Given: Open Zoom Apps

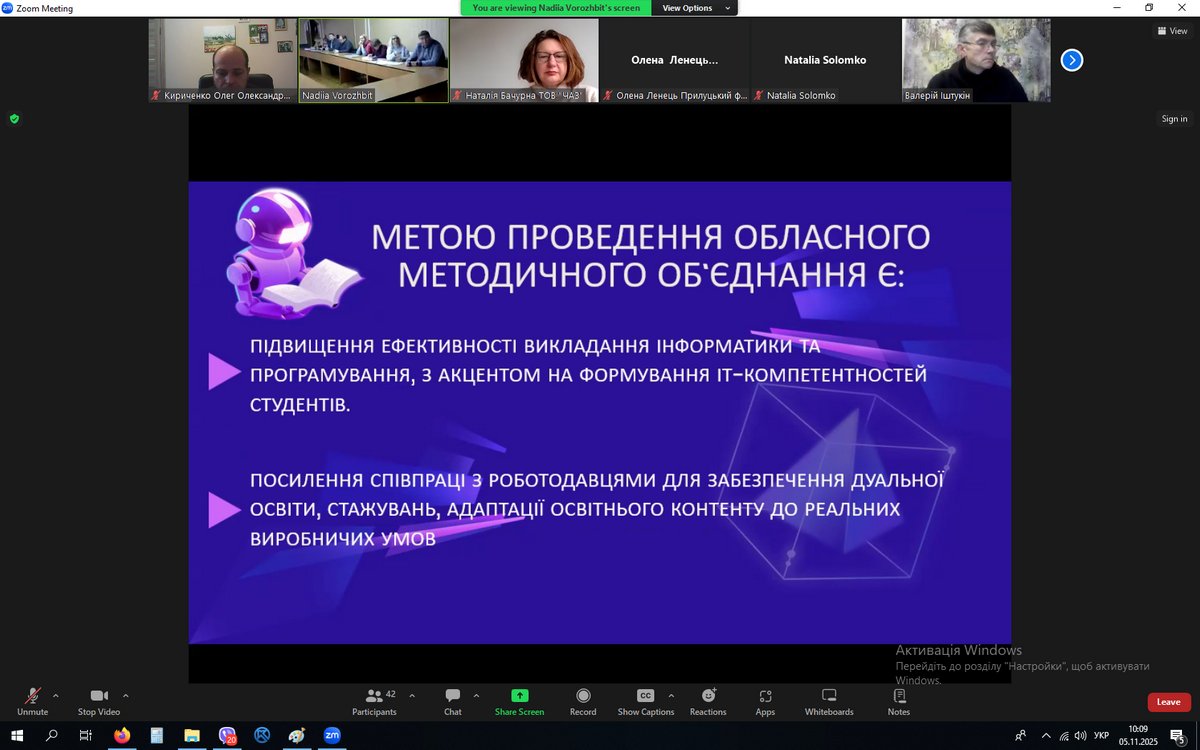Looking at the screenshot, I should [x=765, y=701].
